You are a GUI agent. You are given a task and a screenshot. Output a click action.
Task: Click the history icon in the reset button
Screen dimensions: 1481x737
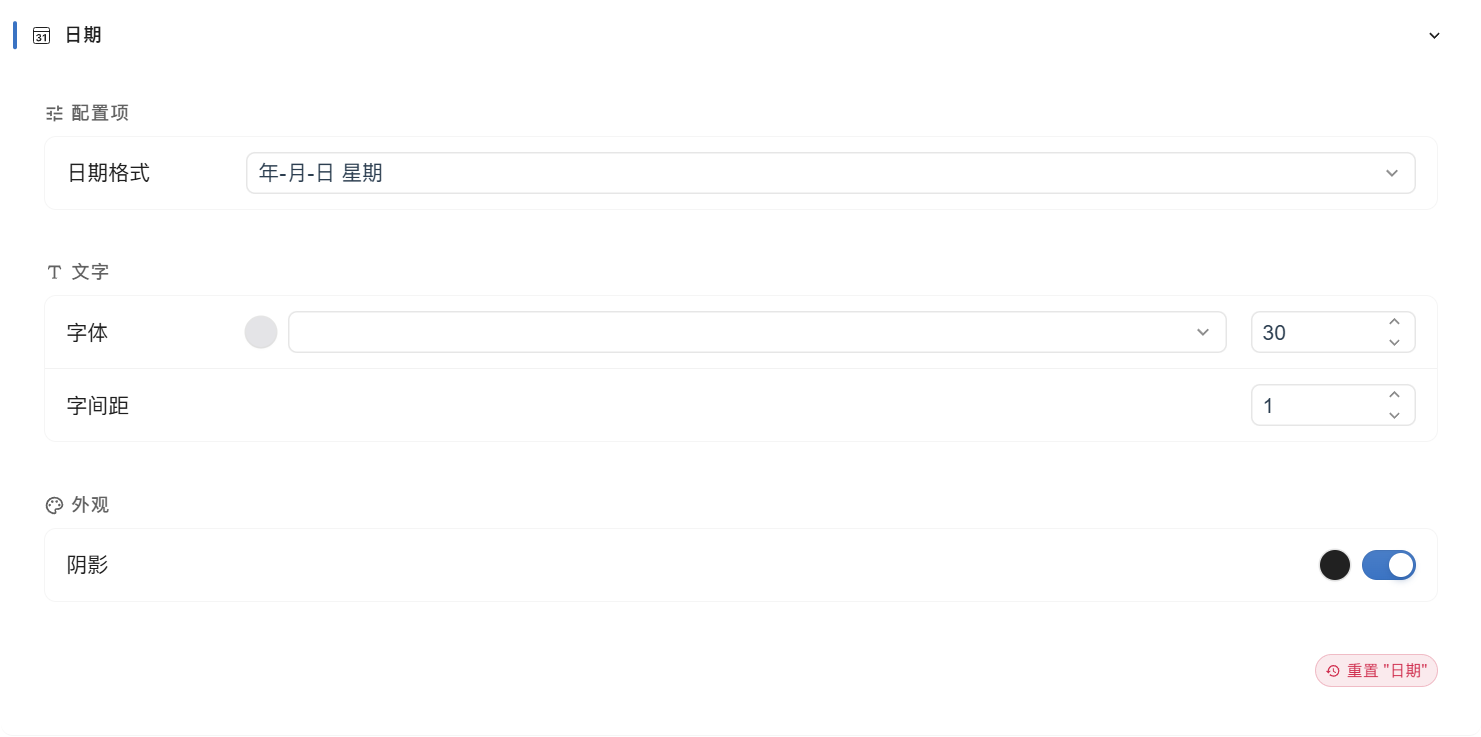pos(1333,671)
